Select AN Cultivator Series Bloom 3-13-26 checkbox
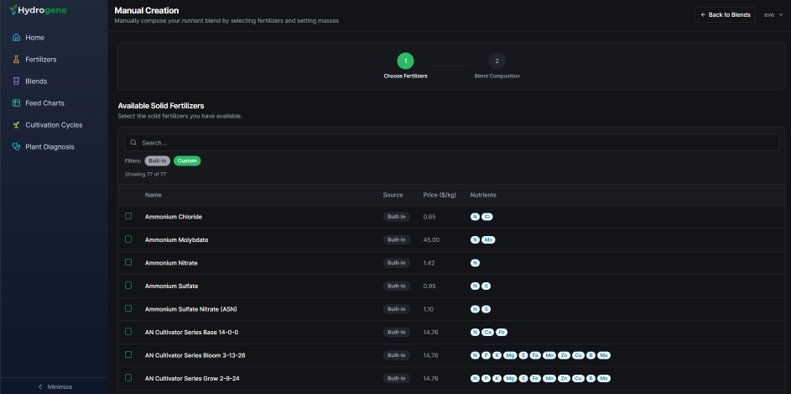 pyautogui.click(x=128, y=355)
